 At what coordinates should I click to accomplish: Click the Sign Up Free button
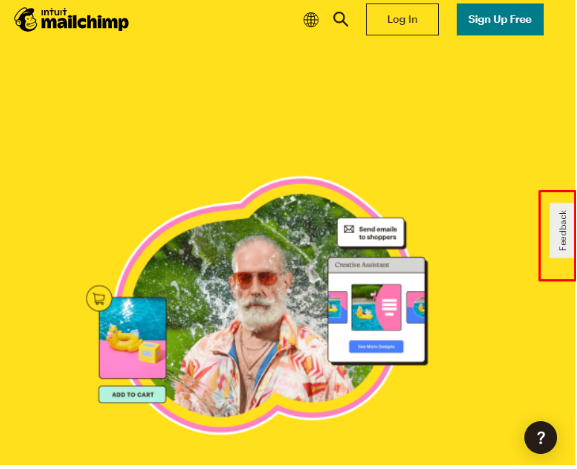coord(500,19)
